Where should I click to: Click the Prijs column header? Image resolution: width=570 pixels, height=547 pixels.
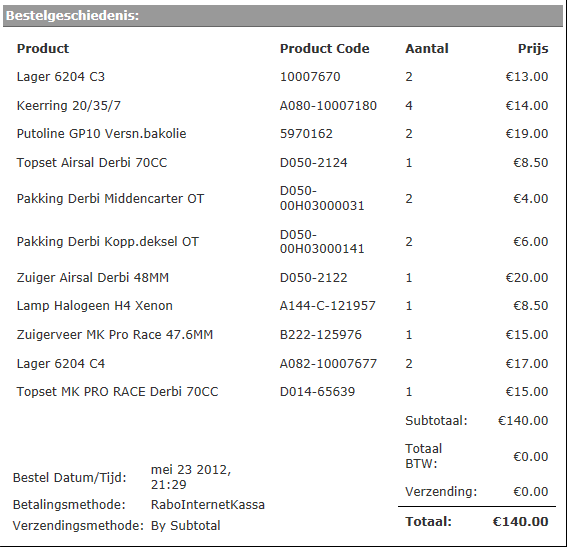coord(533,49)
